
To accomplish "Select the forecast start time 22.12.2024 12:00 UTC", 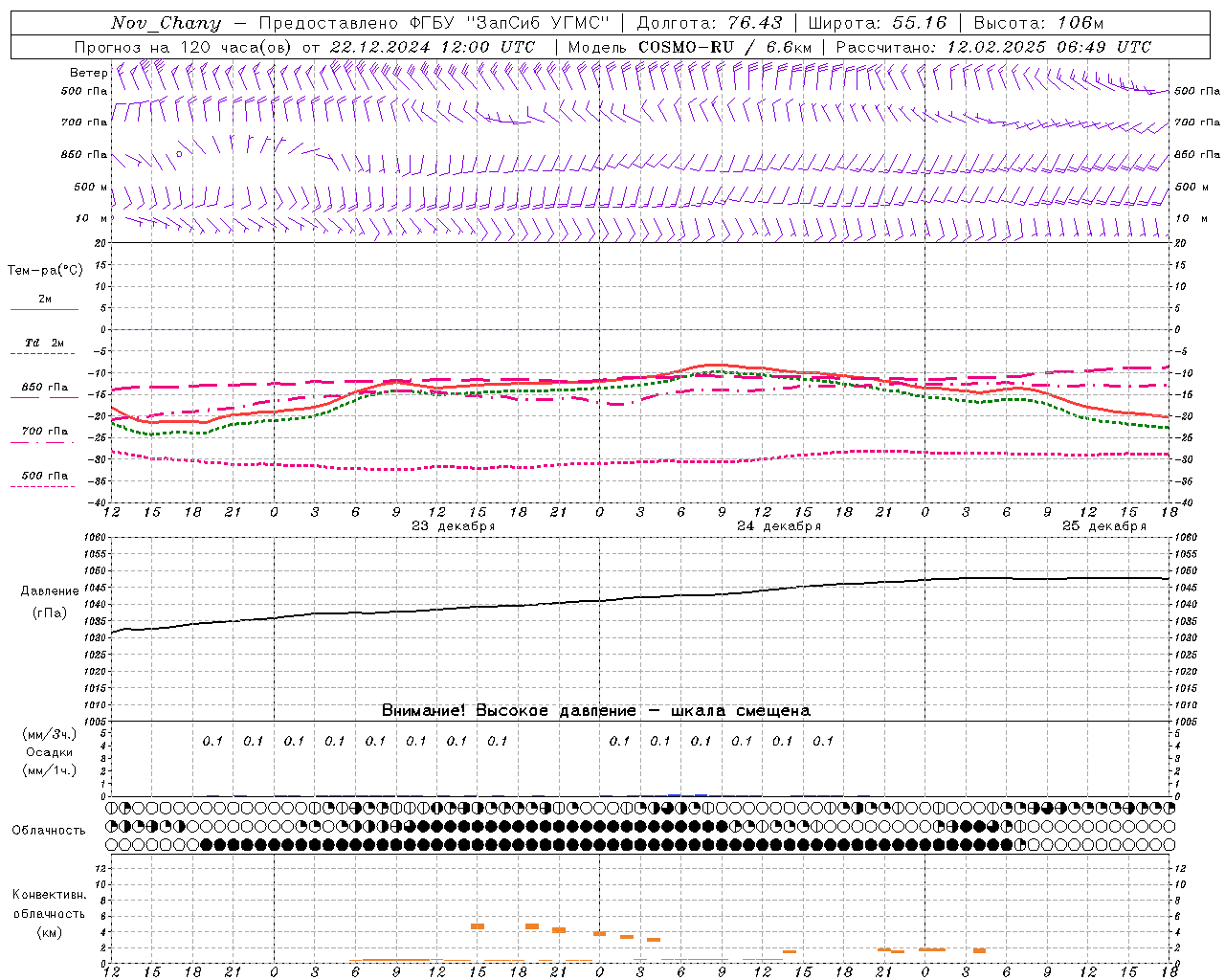I will pos(432,47).
